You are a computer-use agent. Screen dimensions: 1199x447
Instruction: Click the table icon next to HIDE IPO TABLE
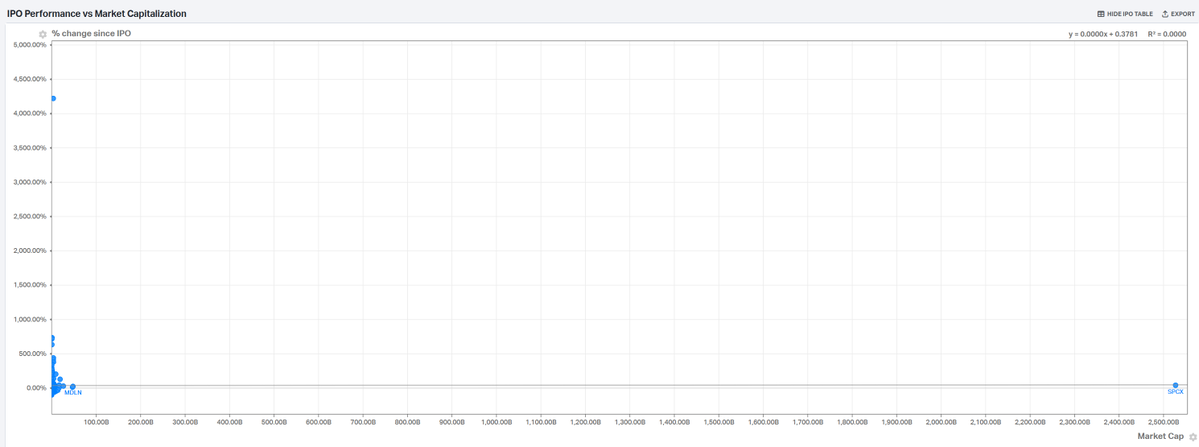(x=1100, y=14)
